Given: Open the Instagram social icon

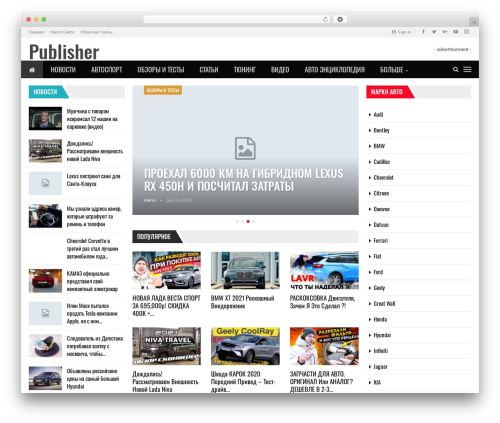Looking at the screenshot, I should (466, 32).
